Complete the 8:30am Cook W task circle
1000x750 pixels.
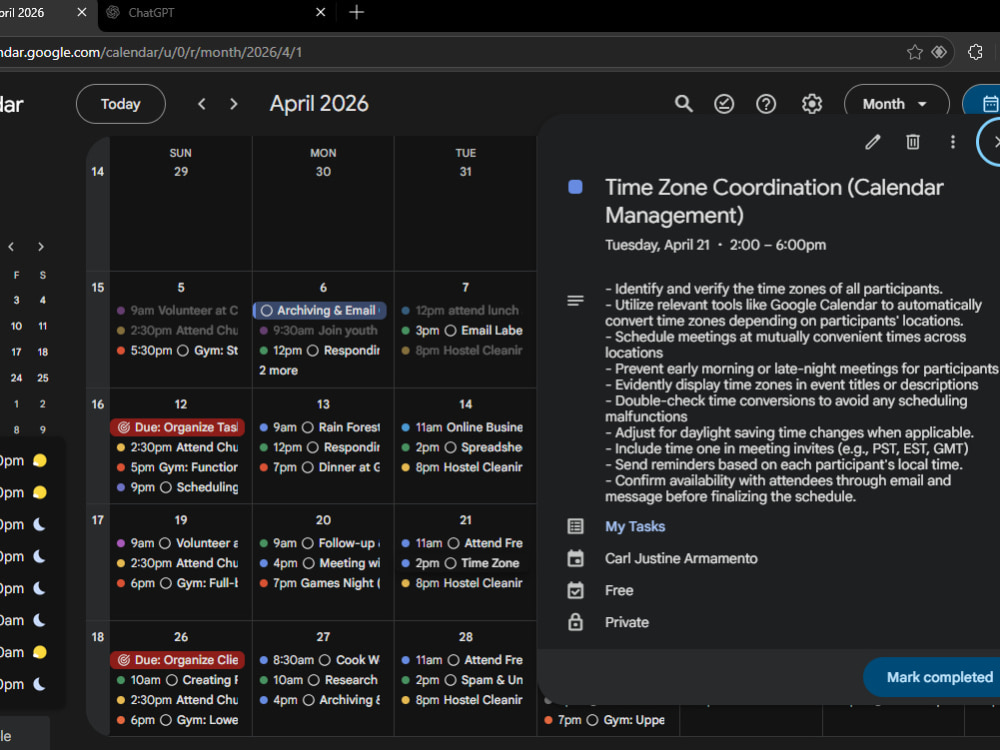(x=325, y=660)
